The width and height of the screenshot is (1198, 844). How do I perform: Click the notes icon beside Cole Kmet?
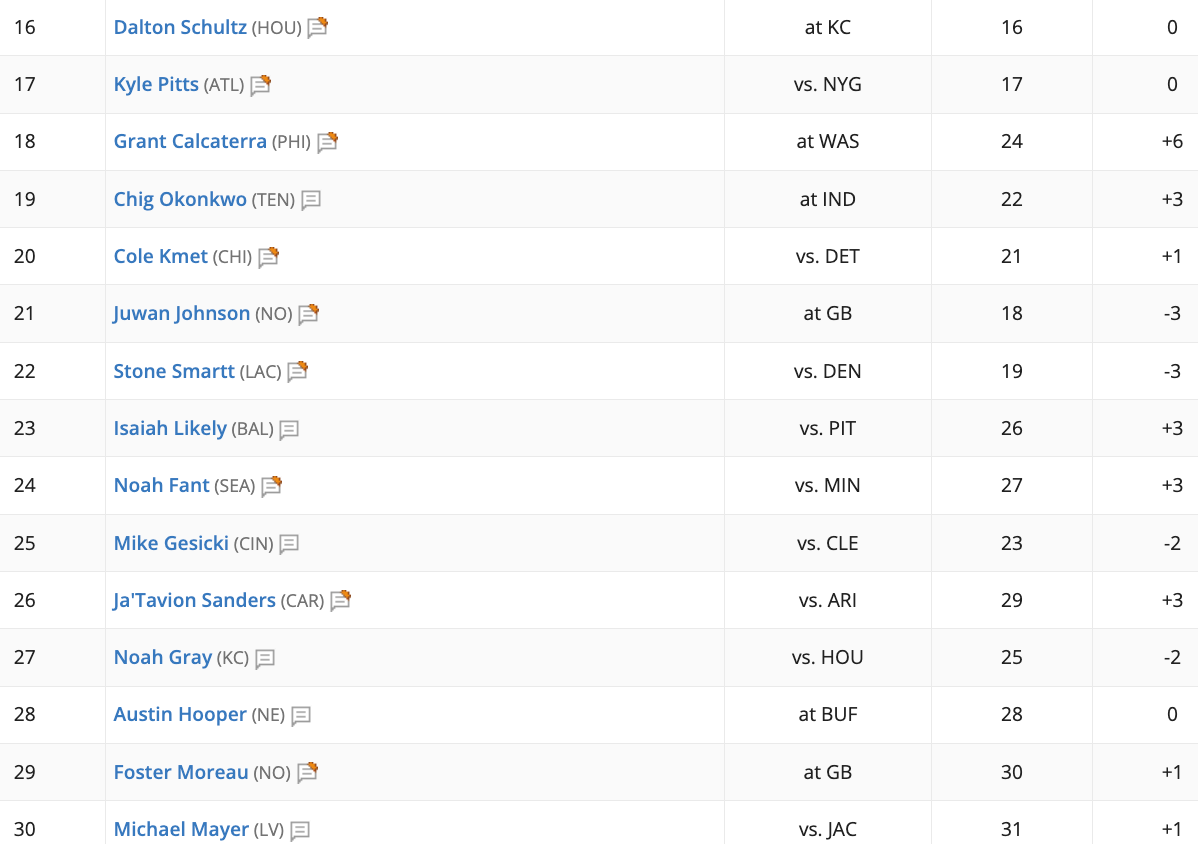coord(268,257)
